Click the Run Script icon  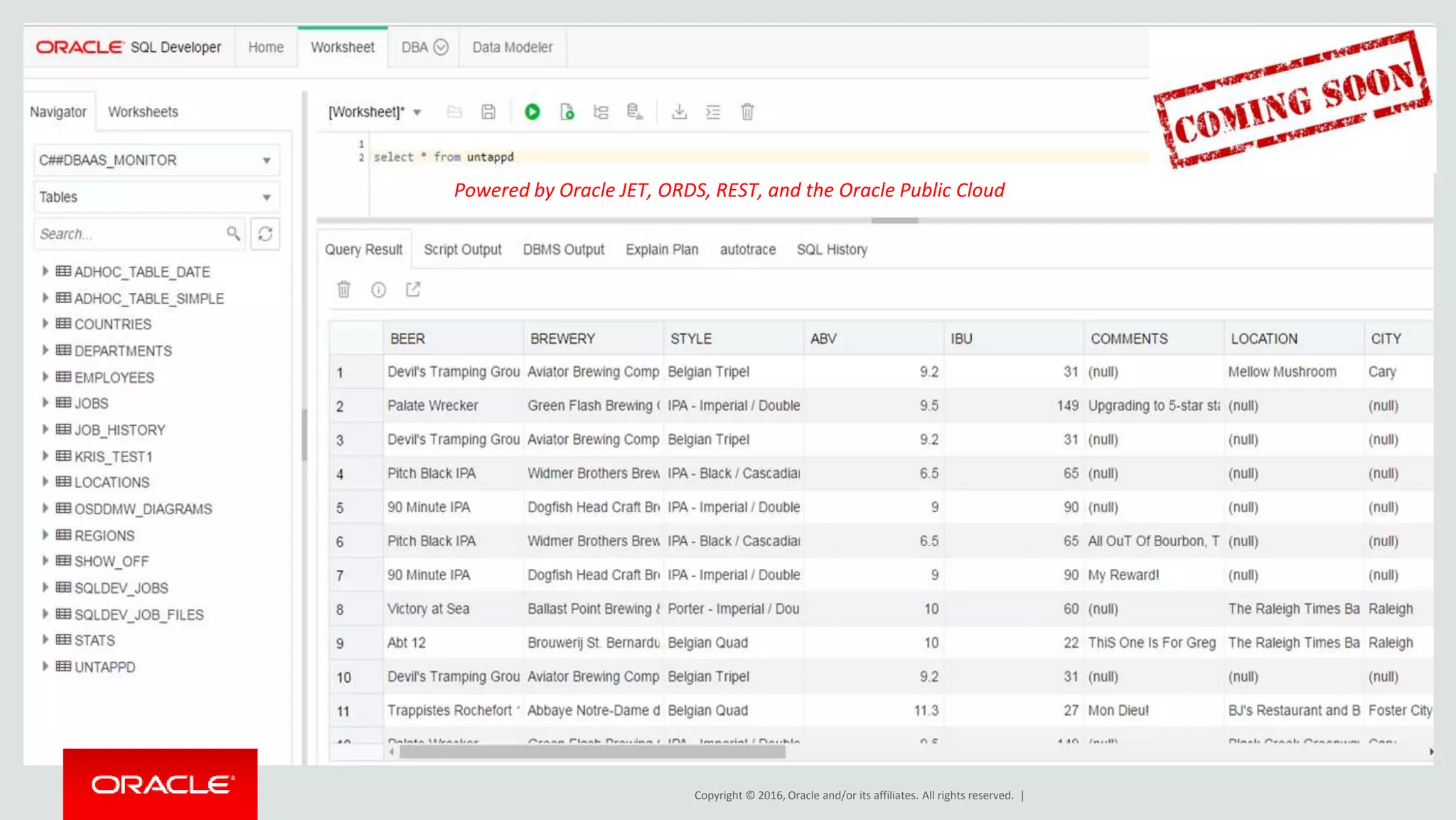point(567,112)
